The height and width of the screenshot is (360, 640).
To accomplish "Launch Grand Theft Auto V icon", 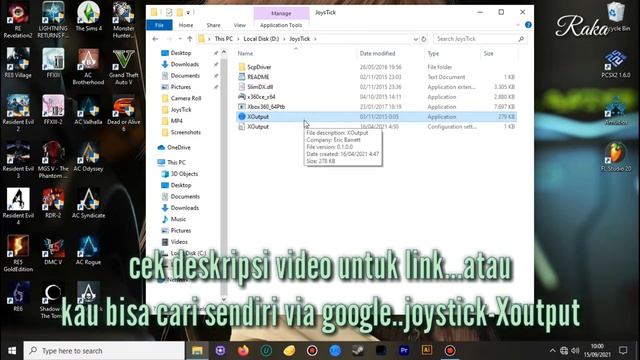I will [124, 67].
